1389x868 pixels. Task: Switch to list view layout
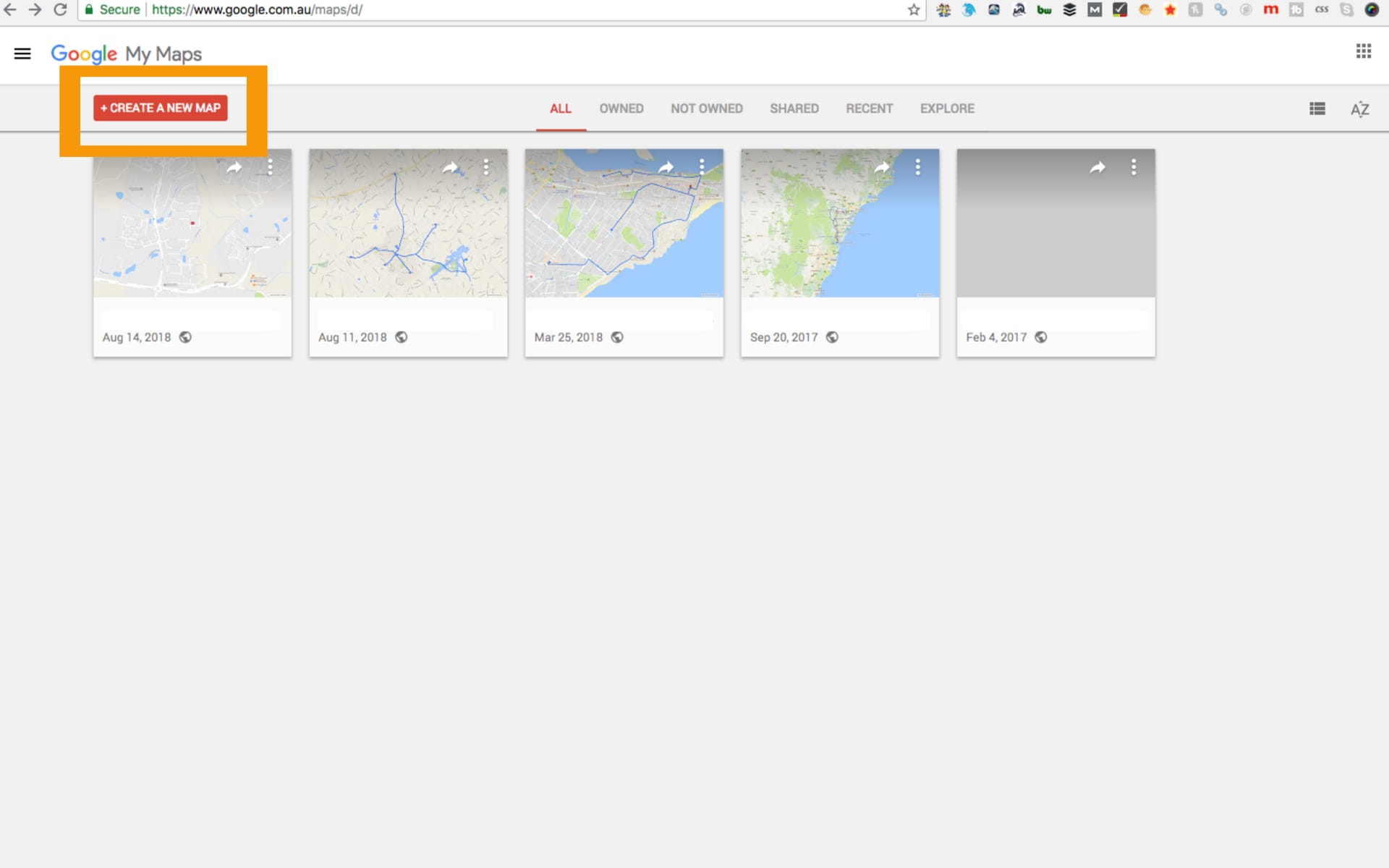pos(1317,109)
